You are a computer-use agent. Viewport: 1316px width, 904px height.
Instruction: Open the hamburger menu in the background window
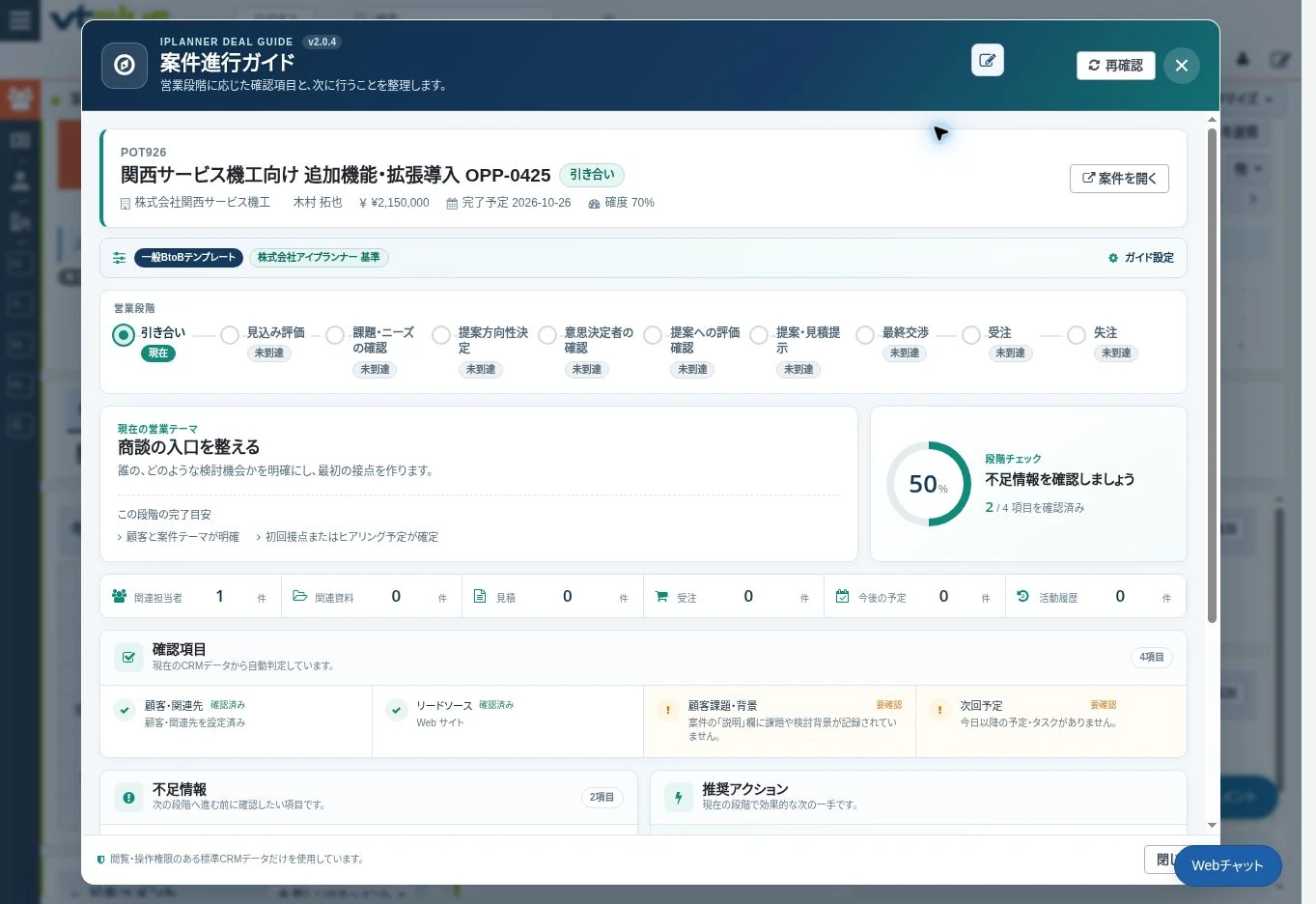click(x=19, y=20)
